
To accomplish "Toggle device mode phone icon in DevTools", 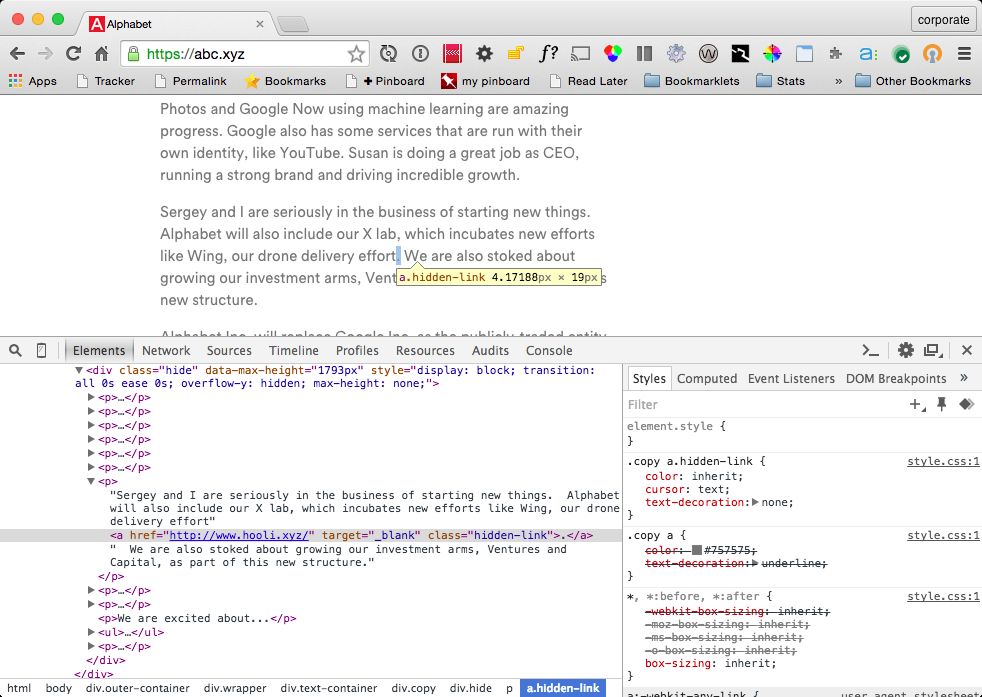I will click(x=42, y=351).
